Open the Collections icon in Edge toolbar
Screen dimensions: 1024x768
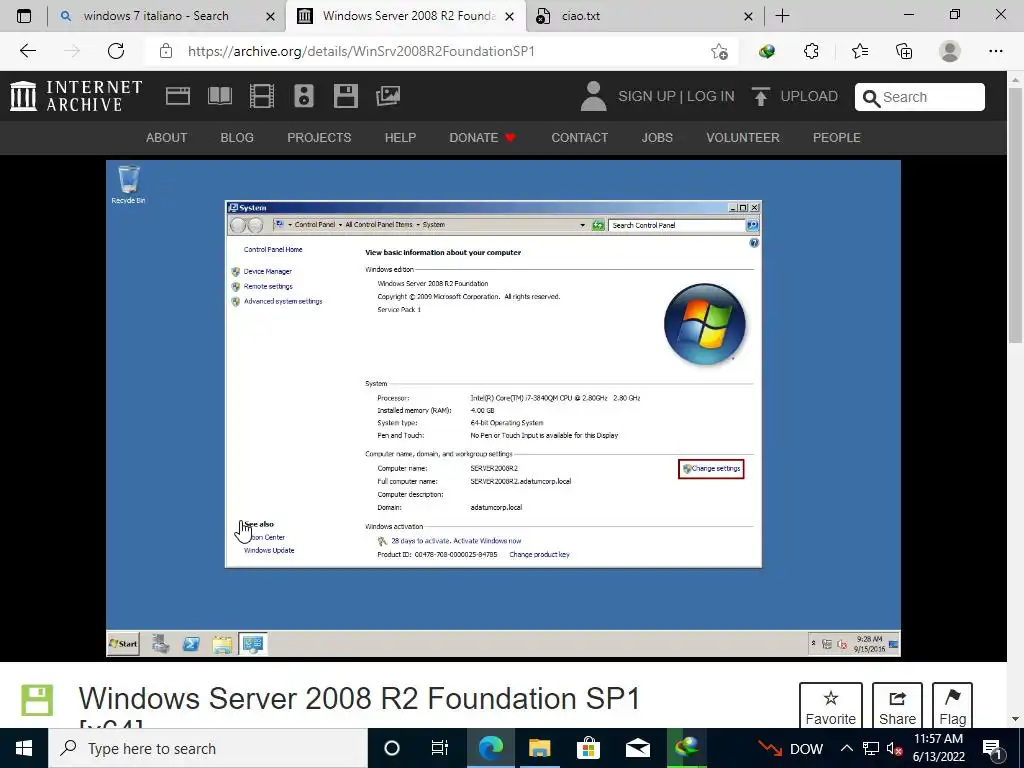point(904,51)
